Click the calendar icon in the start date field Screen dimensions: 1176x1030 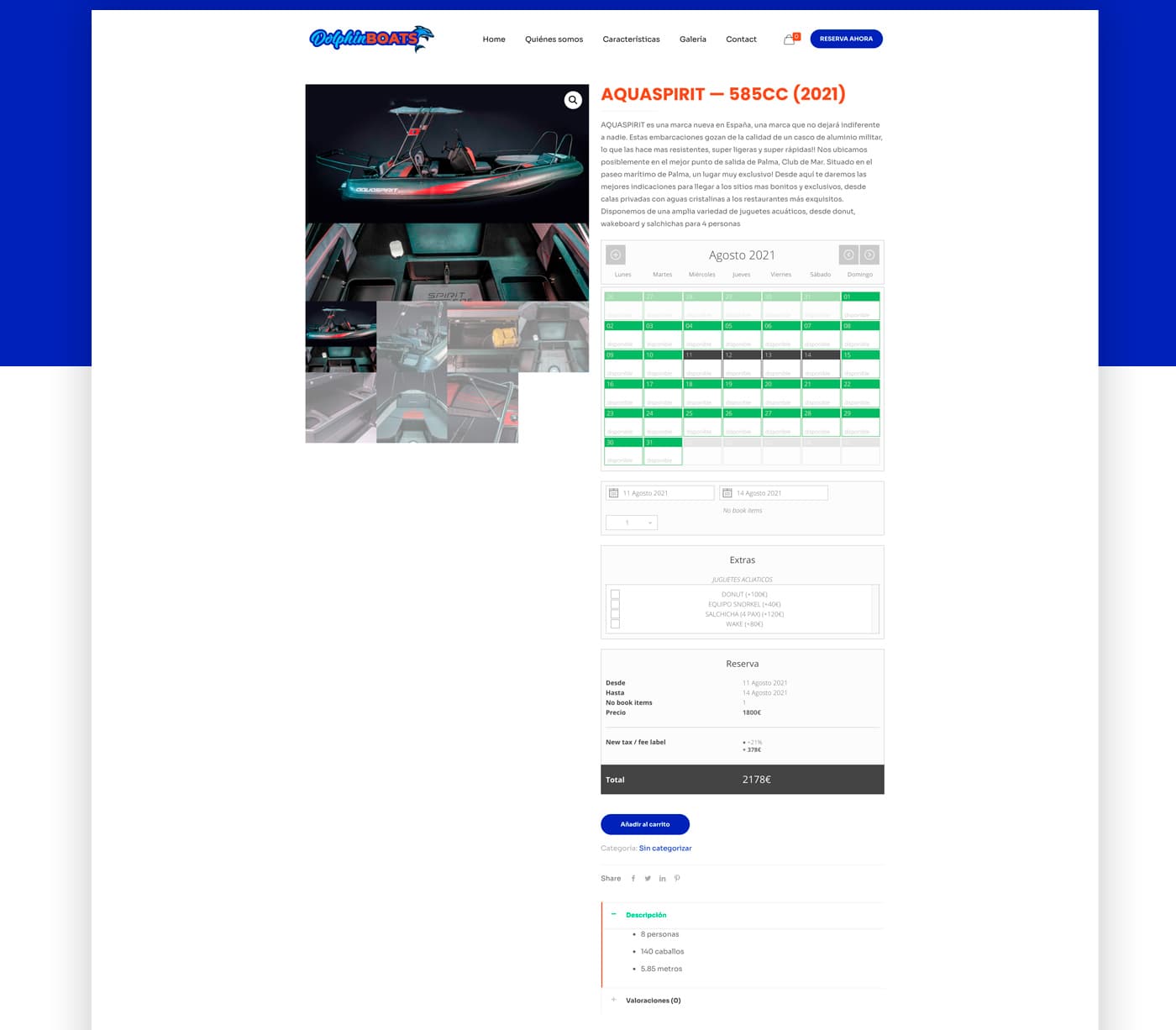614,493
